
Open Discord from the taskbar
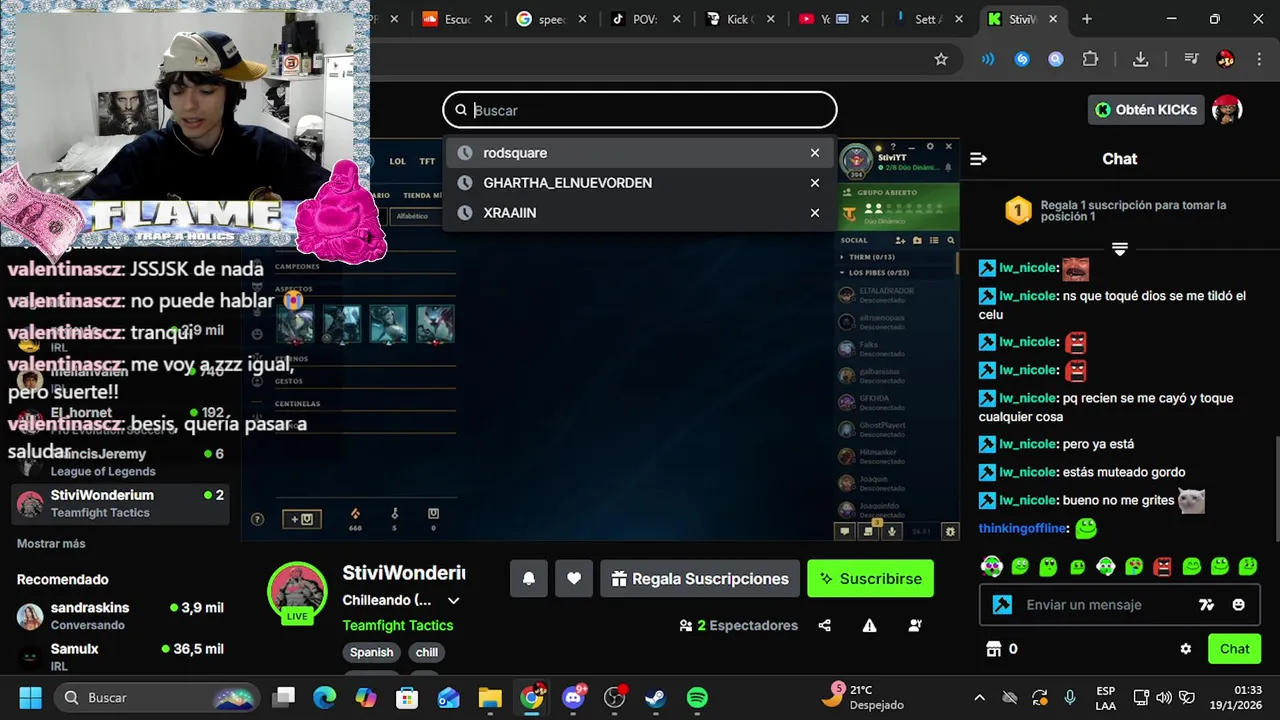point(574,698)
